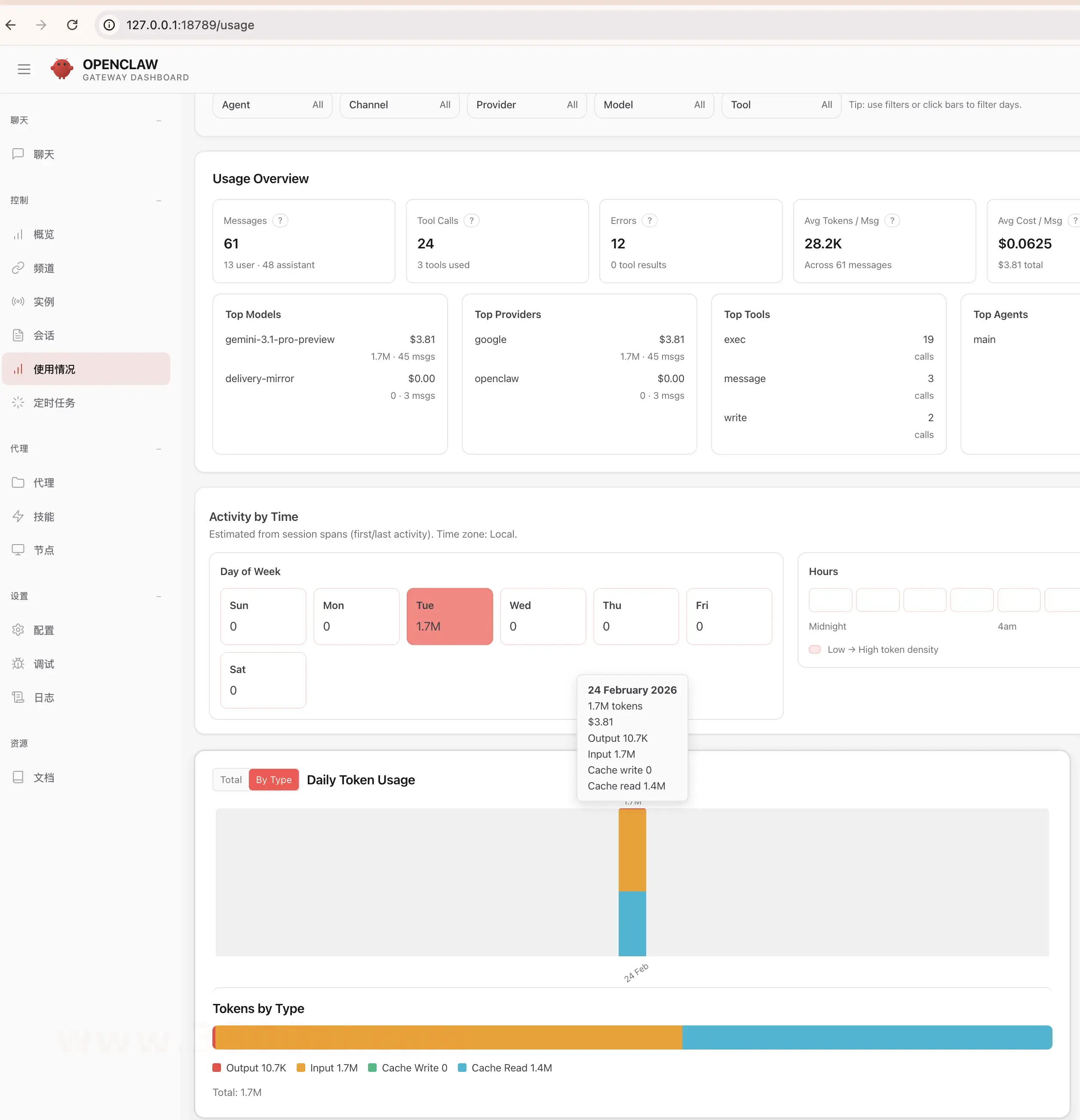Open the Model filter dropdown
The height and width of the screenshot is (1120, 1080).
[x=654, y=104]
